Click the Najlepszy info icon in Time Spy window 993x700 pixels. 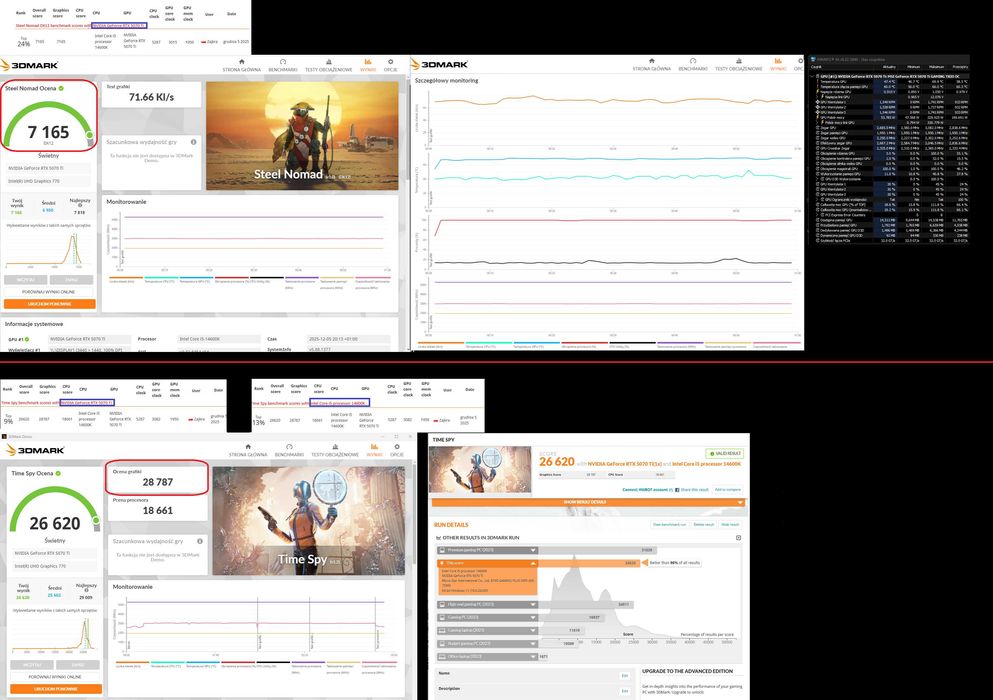tap(86, 590)
